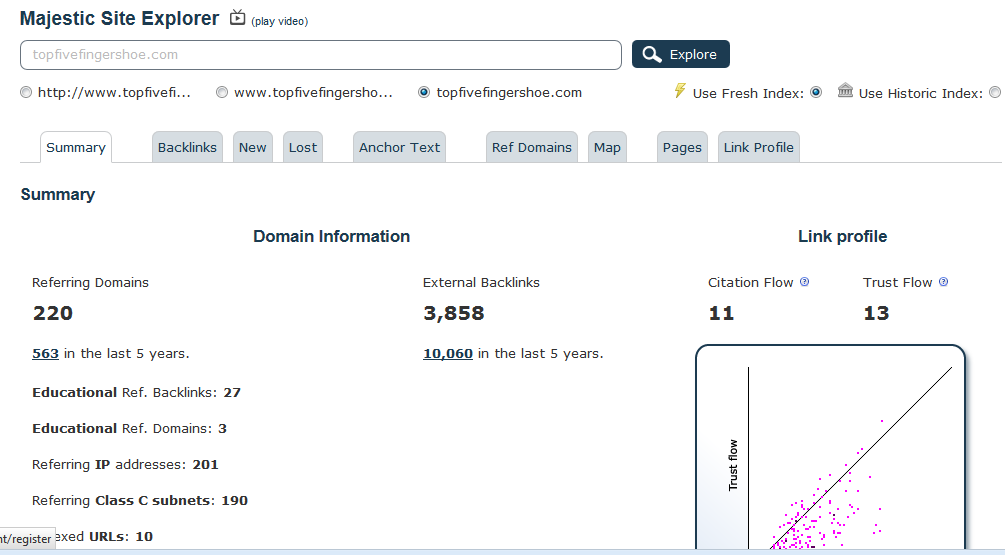
Task: Switch to the Summary tab
Action: pyautogui.click(x=76, y=147)
